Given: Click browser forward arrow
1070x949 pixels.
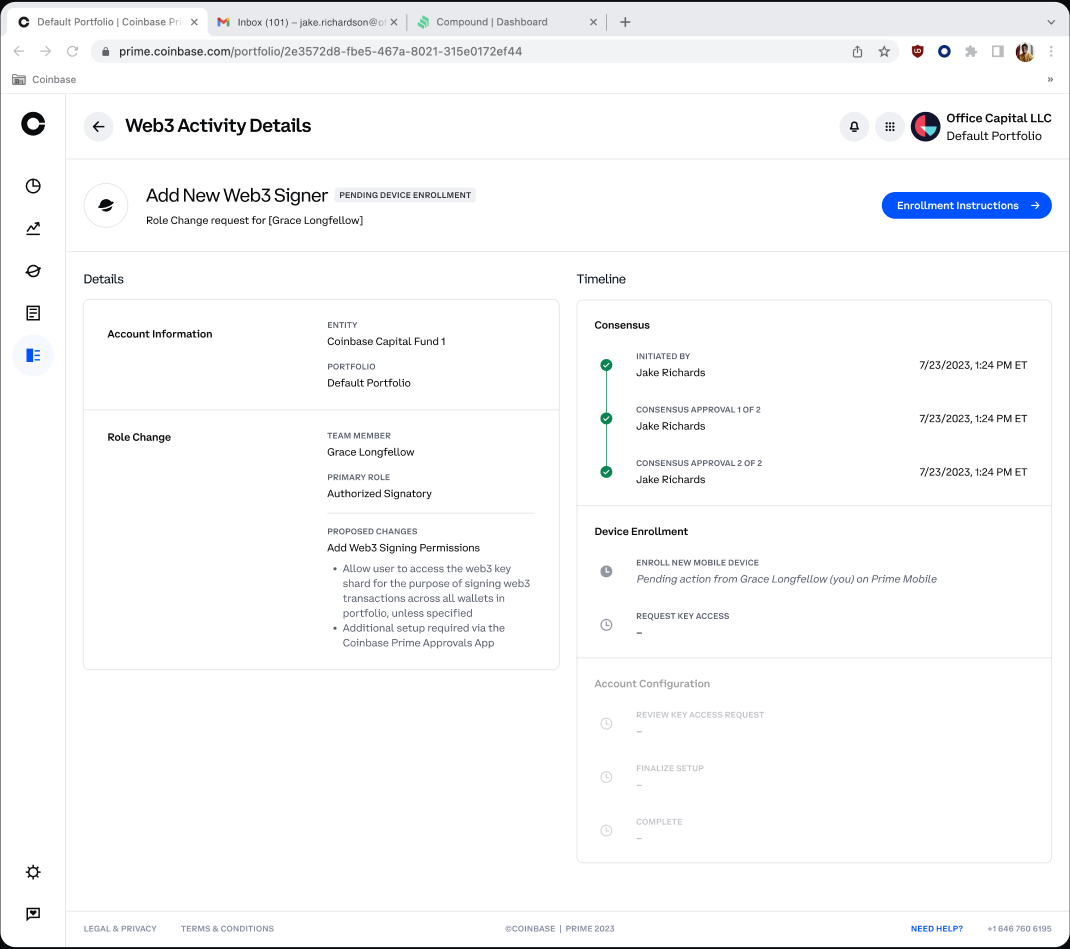Looking at the screenshot, I should [46, 51].
